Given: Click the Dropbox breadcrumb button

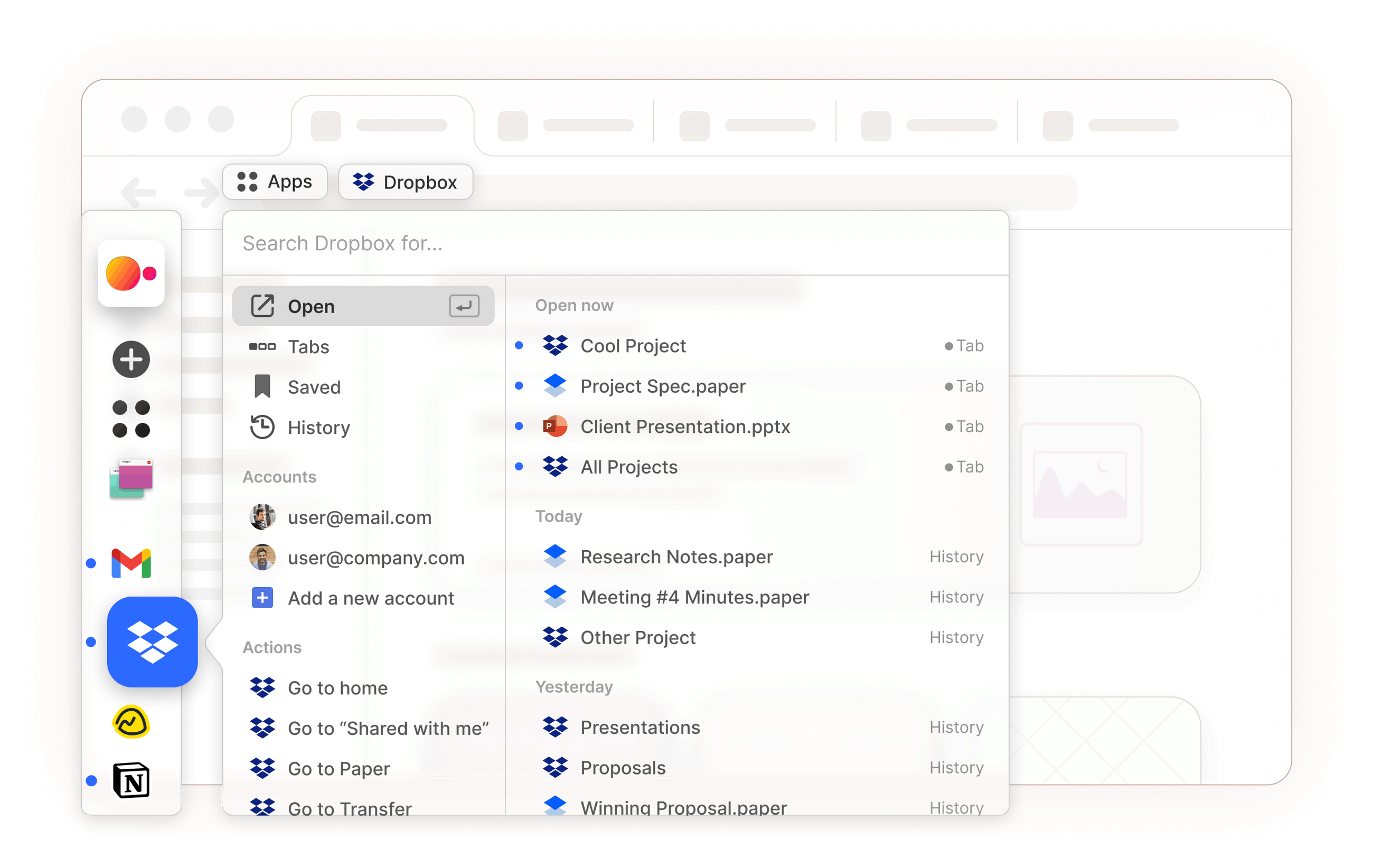Looking at the screenshot, I should pyautogui.click(x=406, y=182).
